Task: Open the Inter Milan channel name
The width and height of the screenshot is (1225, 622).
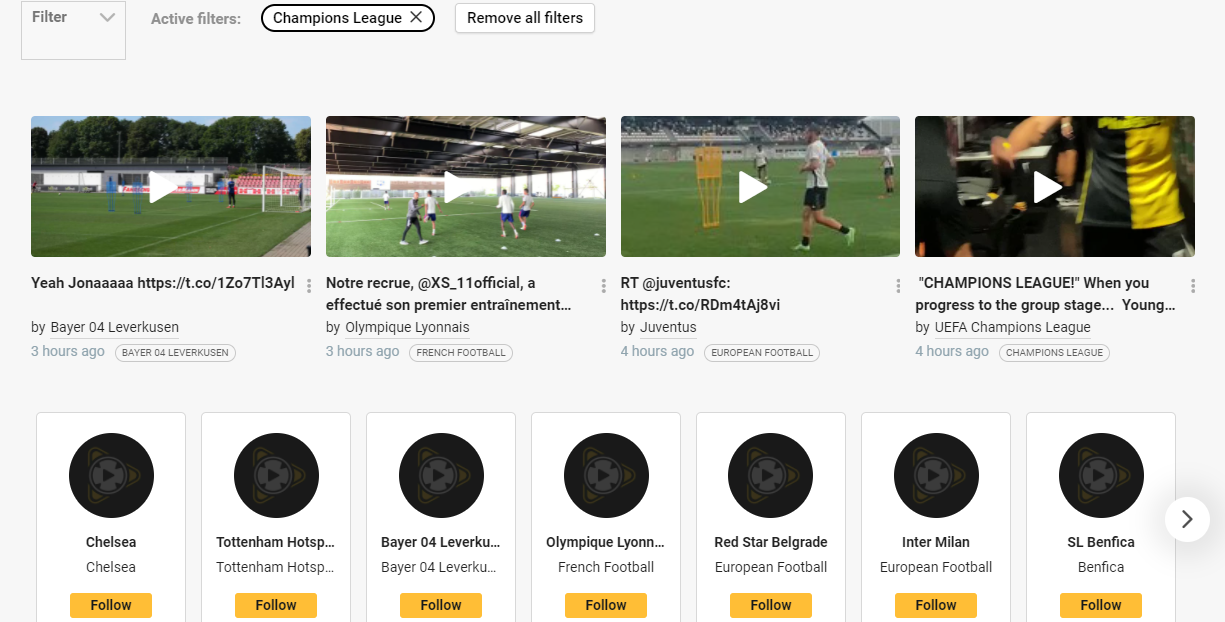Action: pyautogui.click(x=936, y=542)
